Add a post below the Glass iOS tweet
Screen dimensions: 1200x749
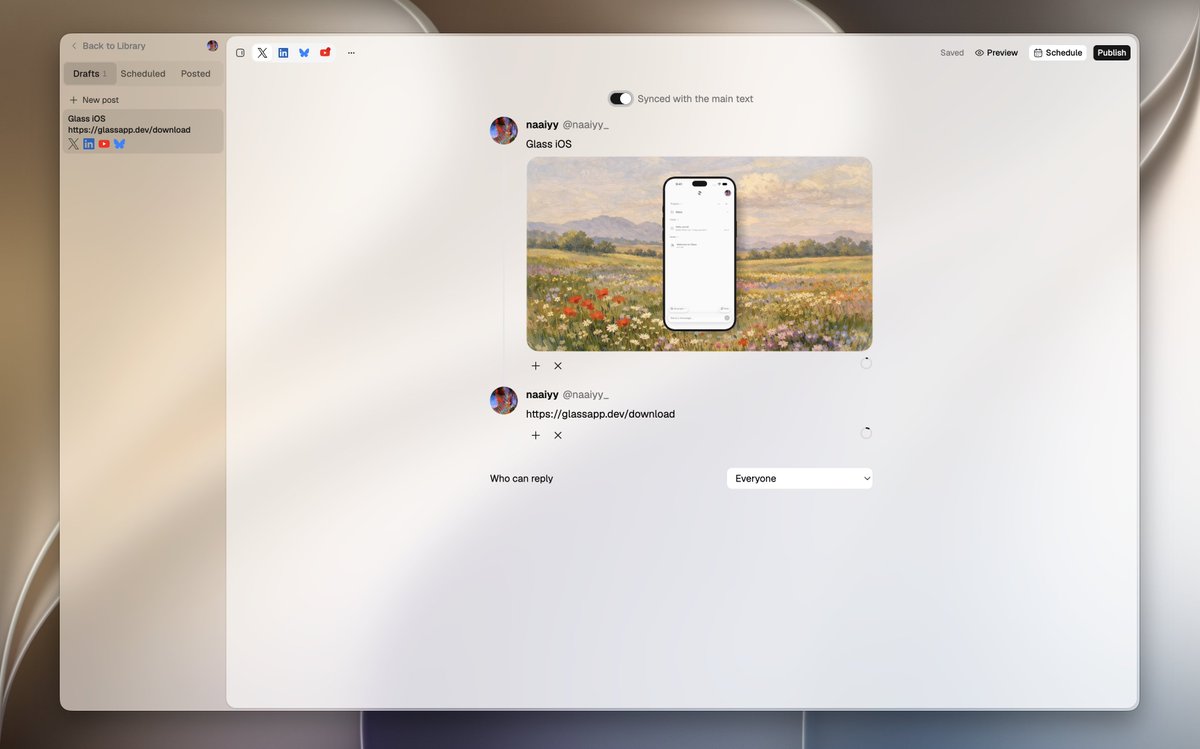click(536, 366)
